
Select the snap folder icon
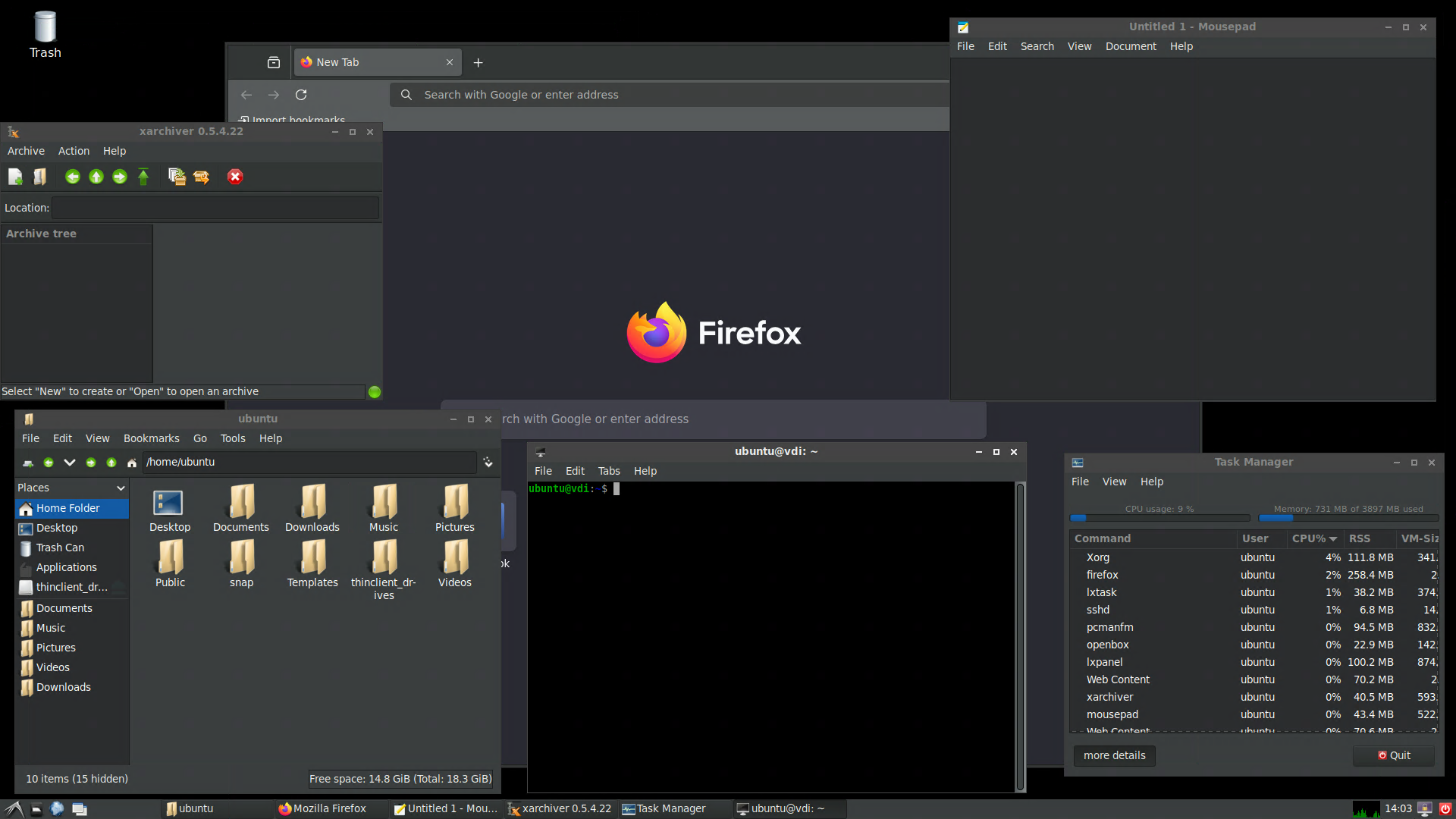[242, 563]
